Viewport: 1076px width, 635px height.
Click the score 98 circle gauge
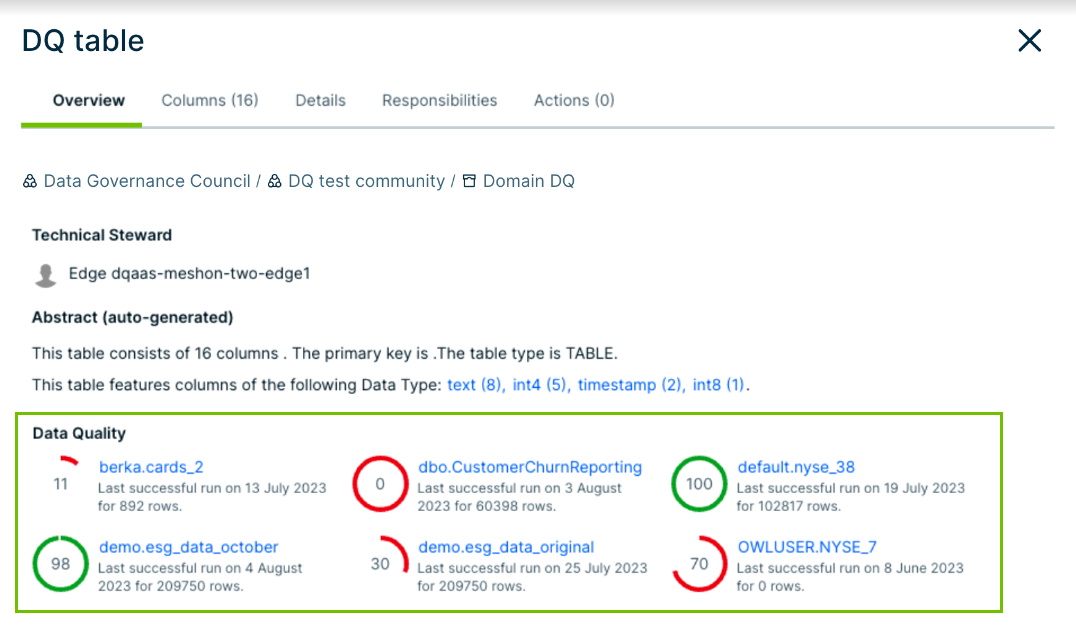(x=61, y=564)
